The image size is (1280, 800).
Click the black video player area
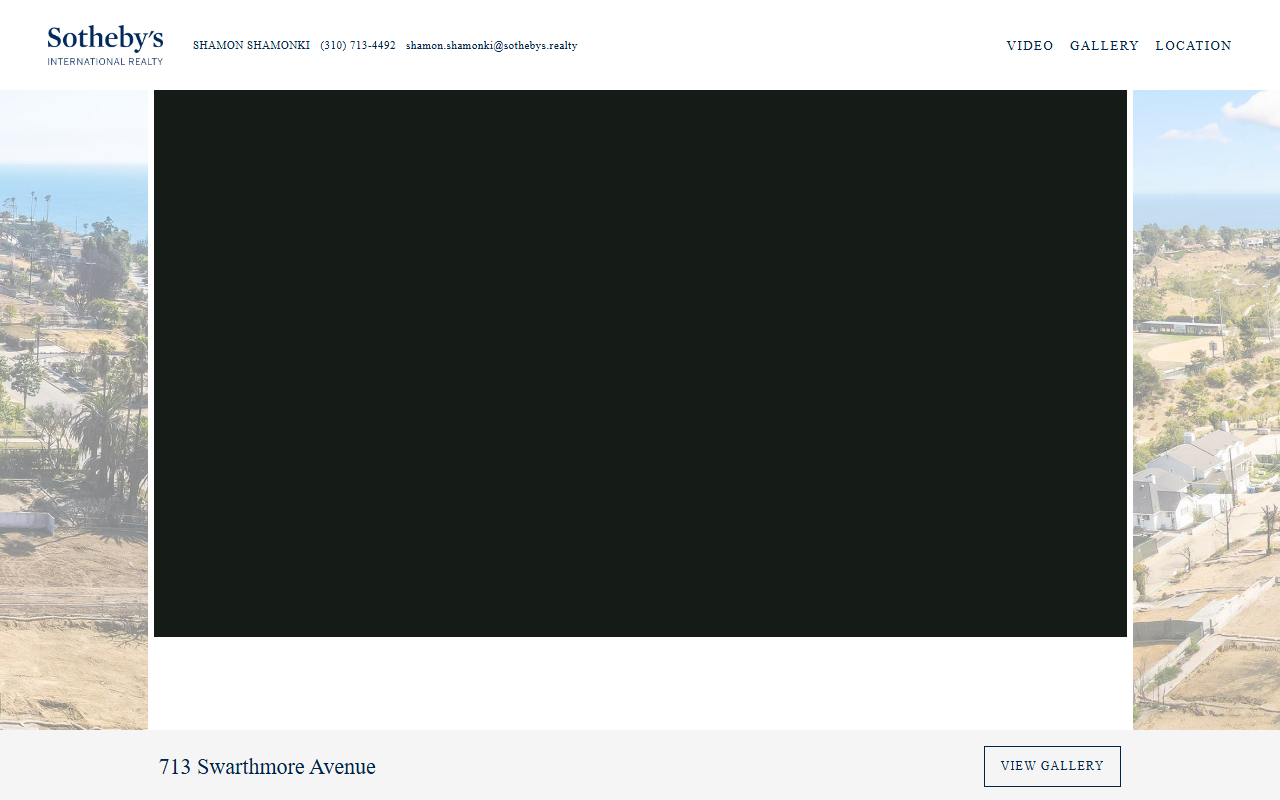pos(640,363)
